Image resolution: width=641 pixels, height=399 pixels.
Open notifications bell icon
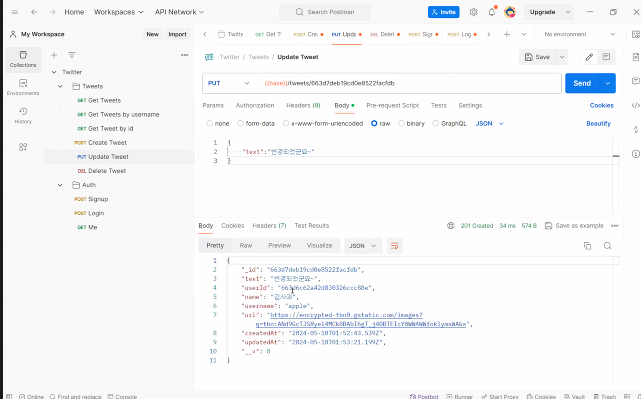pyautogui.click(x=492, y=12)
